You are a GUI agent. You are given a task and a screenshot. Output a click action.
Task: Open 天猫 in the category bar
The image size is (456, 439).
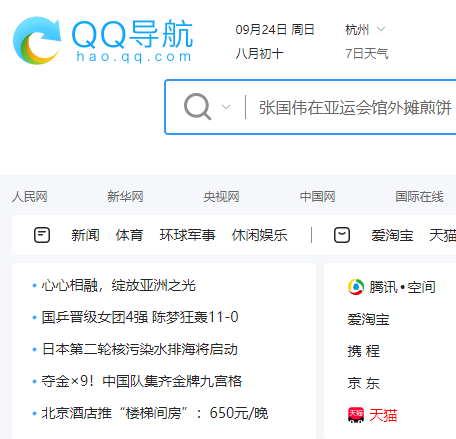click(x=442, y=235)
